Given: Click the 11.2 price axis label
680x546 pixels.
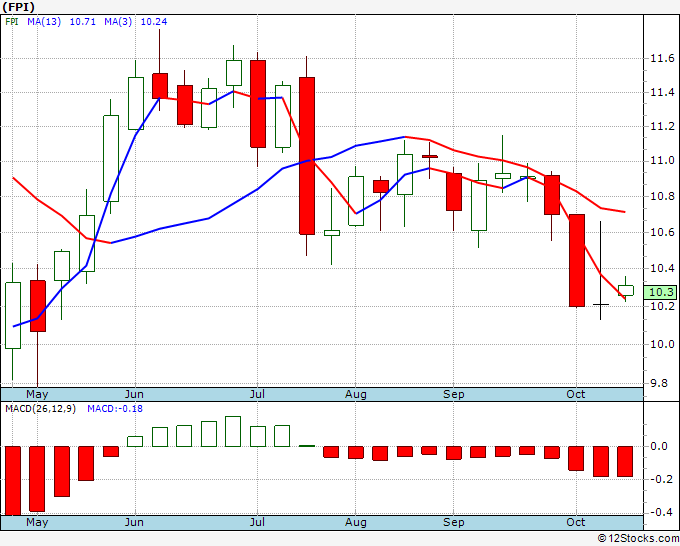Looking at the screenshot, I should [x=662, y=127].
